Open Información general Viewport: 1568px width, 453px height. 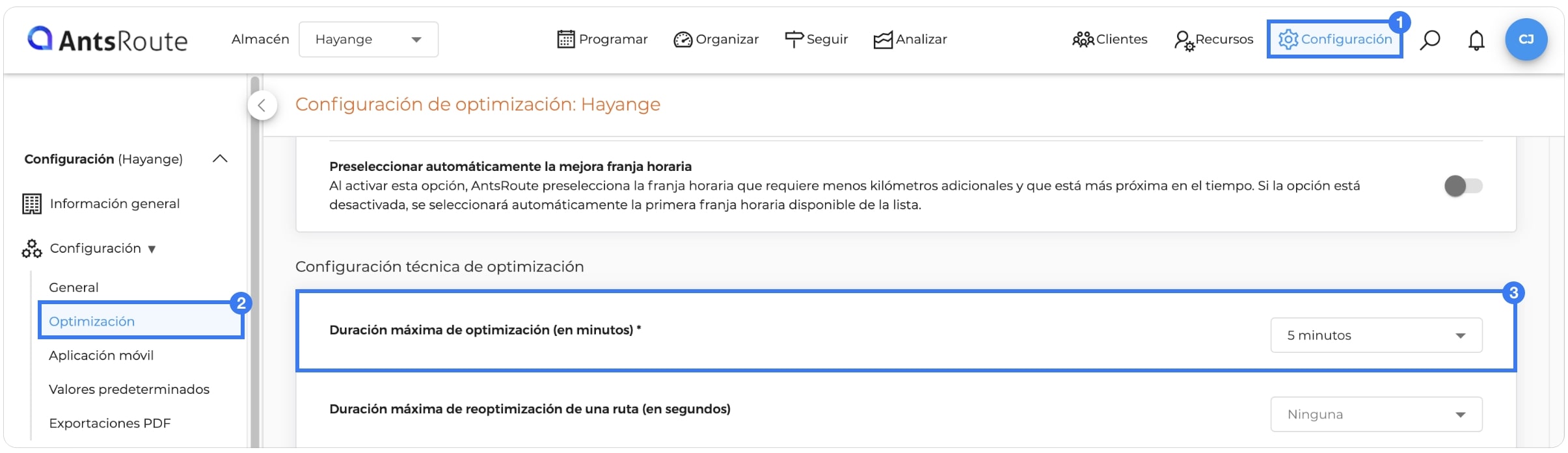tap(115, 203)
